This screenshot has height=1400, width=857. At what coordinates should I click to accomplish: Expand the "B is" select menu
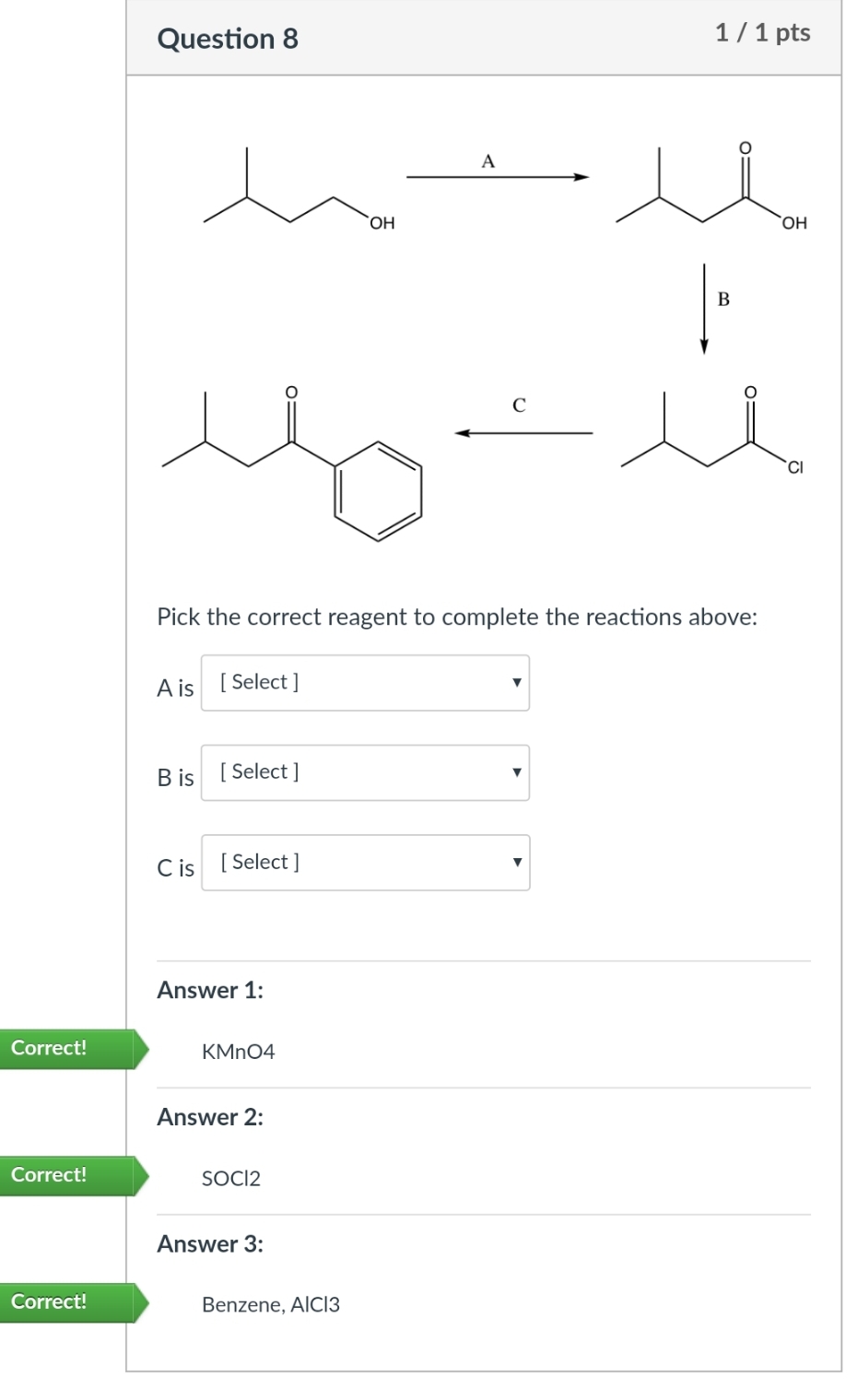coord(365,772)
